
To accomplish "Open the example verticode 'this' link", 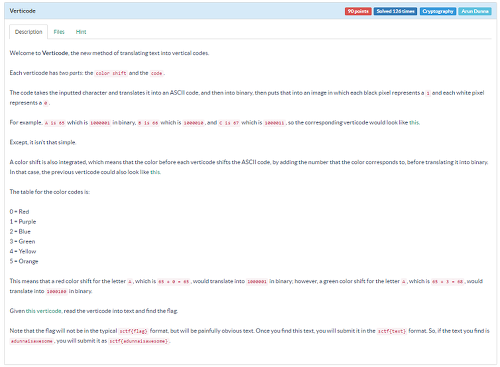I will [414, 122].
